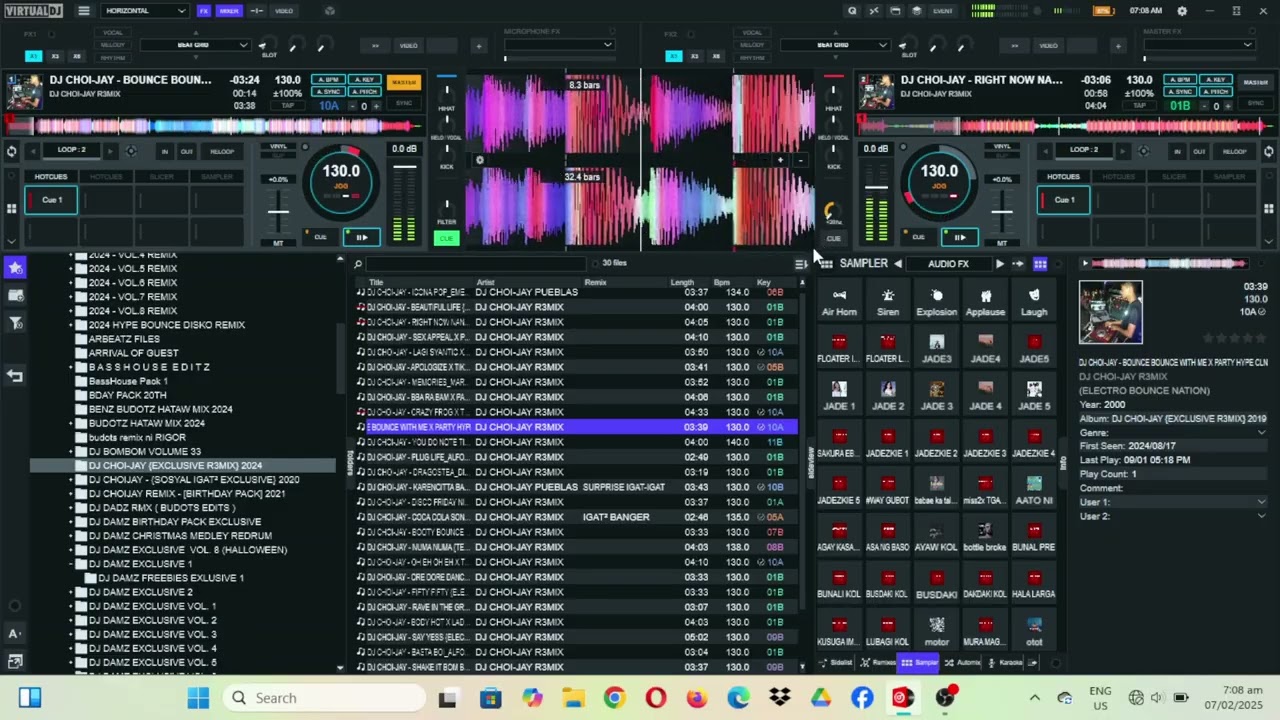
Task: Open Firefox from the taskbar
Action: click(697, 698)
